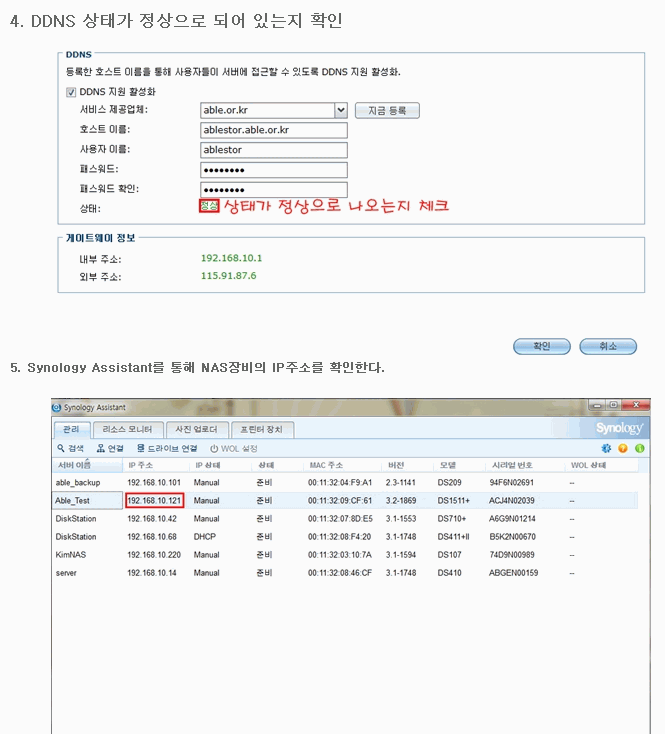The image size is (665, 734).
Task: Select external address 115.91.87.6 text
Action: click(x=229, y=276)
